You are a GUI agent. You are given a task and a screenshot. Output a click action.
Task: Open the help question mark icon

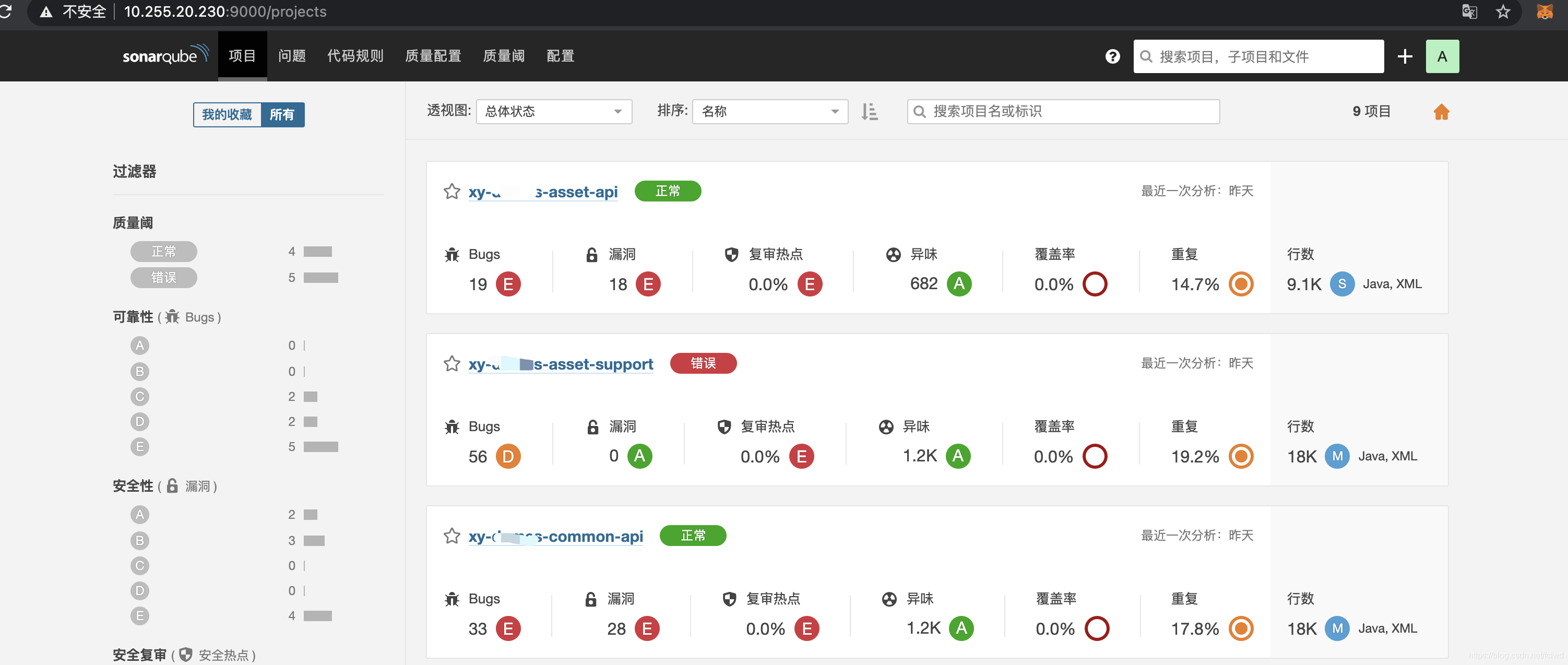click(1113, 56)
